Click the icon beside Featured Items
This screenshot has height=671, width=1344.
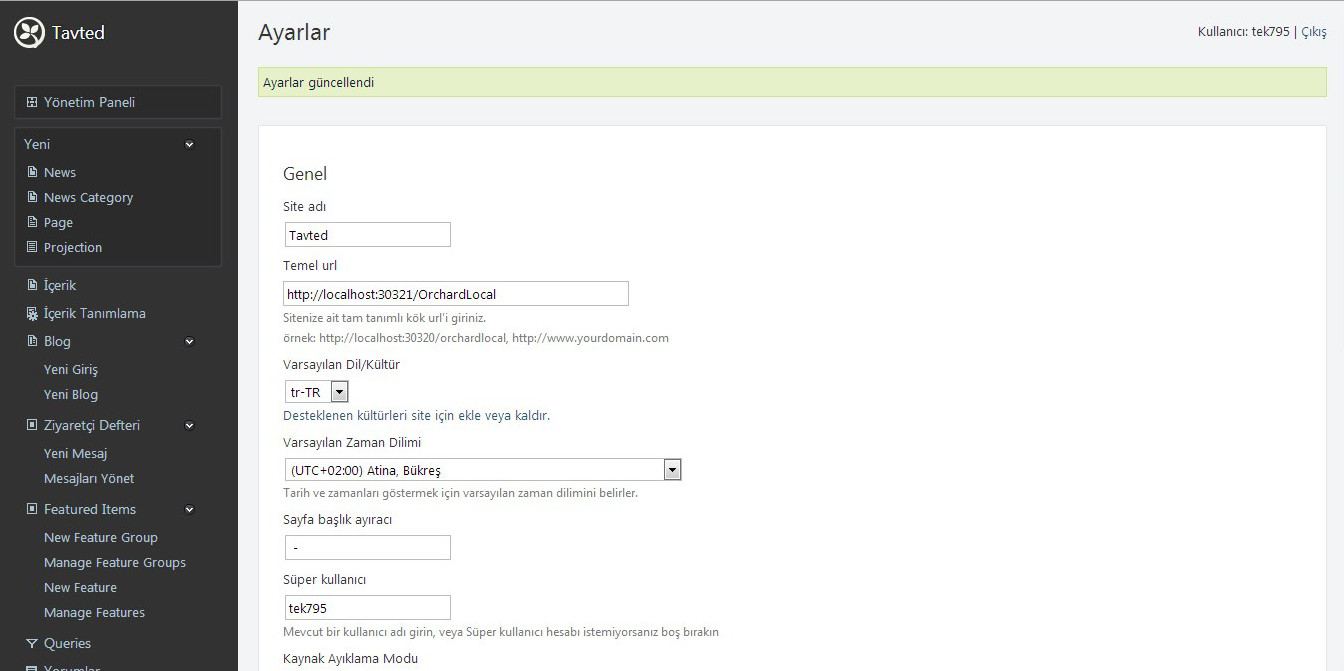click(32, 509)
